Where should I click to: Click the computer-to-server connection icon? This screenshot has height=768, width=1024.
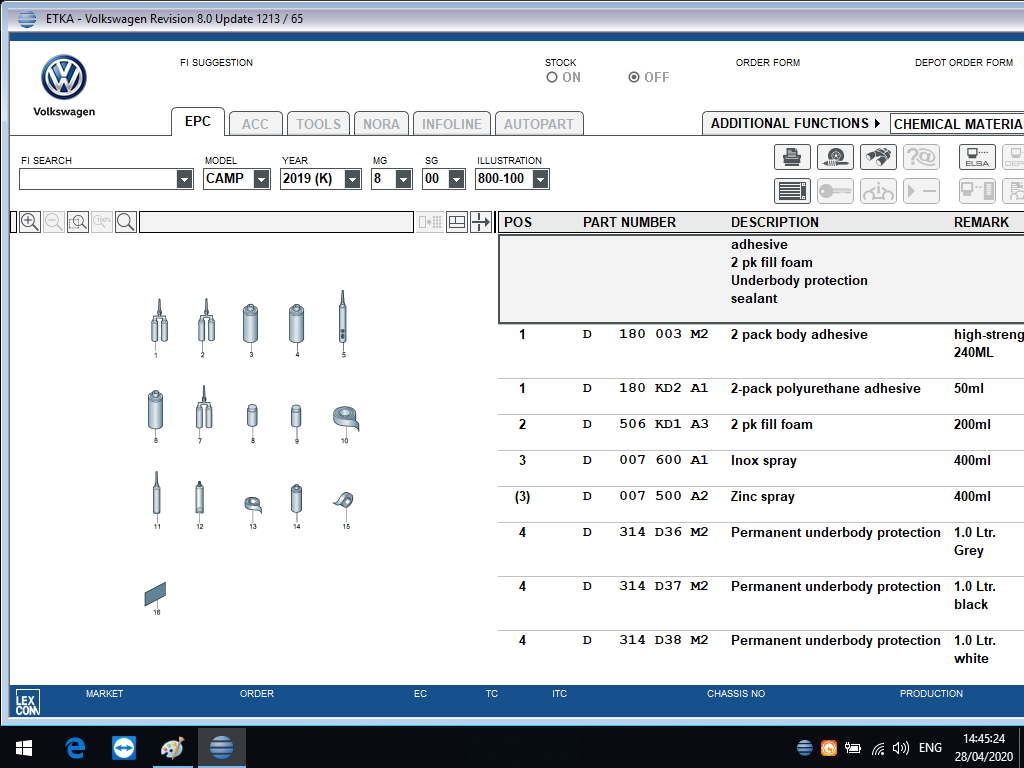click(x=977, y=191)
